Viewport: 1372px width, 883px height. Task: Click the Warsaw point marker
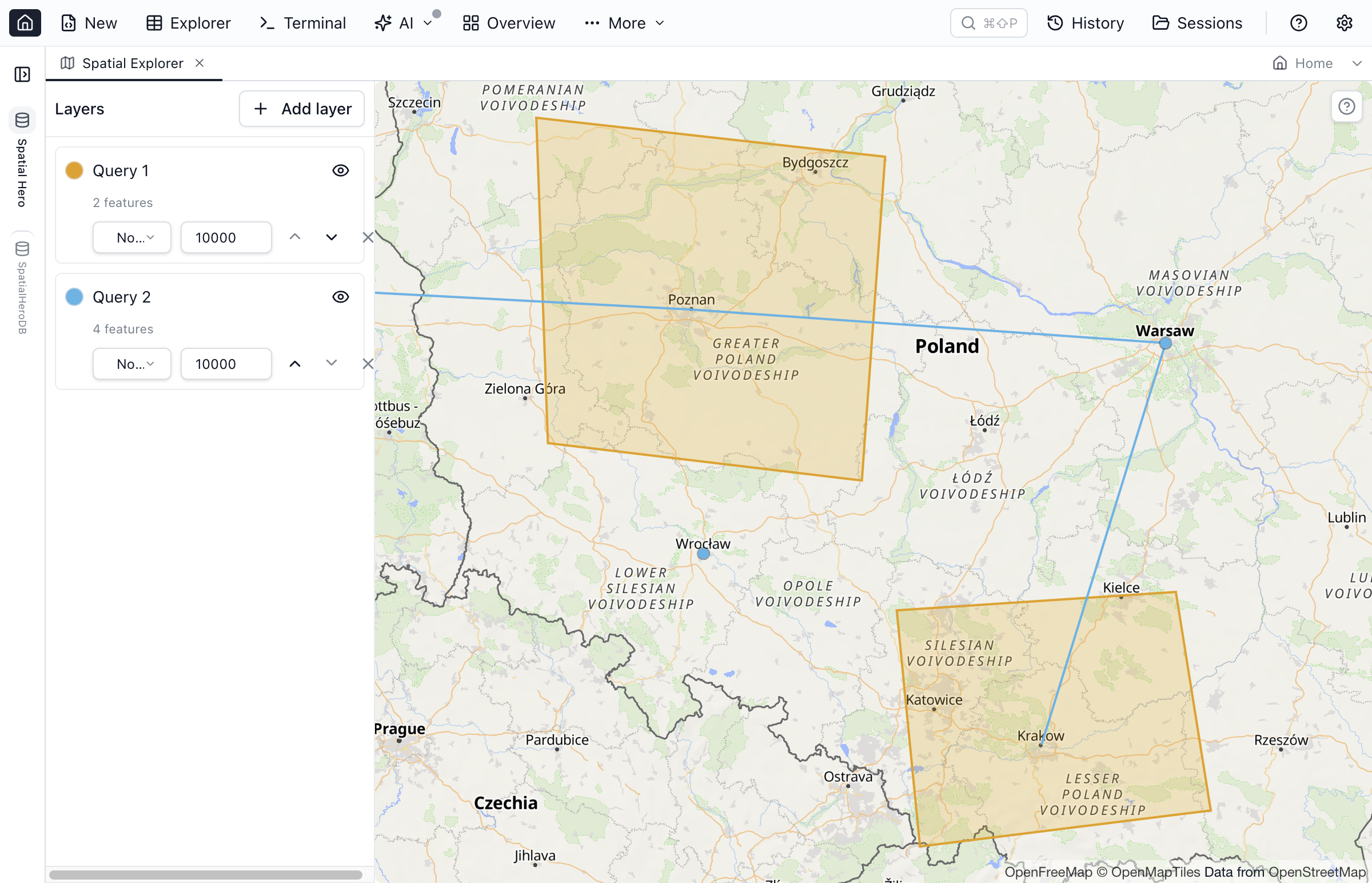pos(1165,344)
